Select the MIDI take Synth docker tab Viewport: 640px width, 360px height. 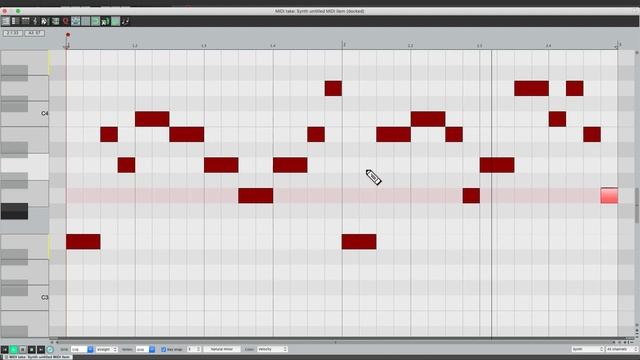tap(37, 357)
